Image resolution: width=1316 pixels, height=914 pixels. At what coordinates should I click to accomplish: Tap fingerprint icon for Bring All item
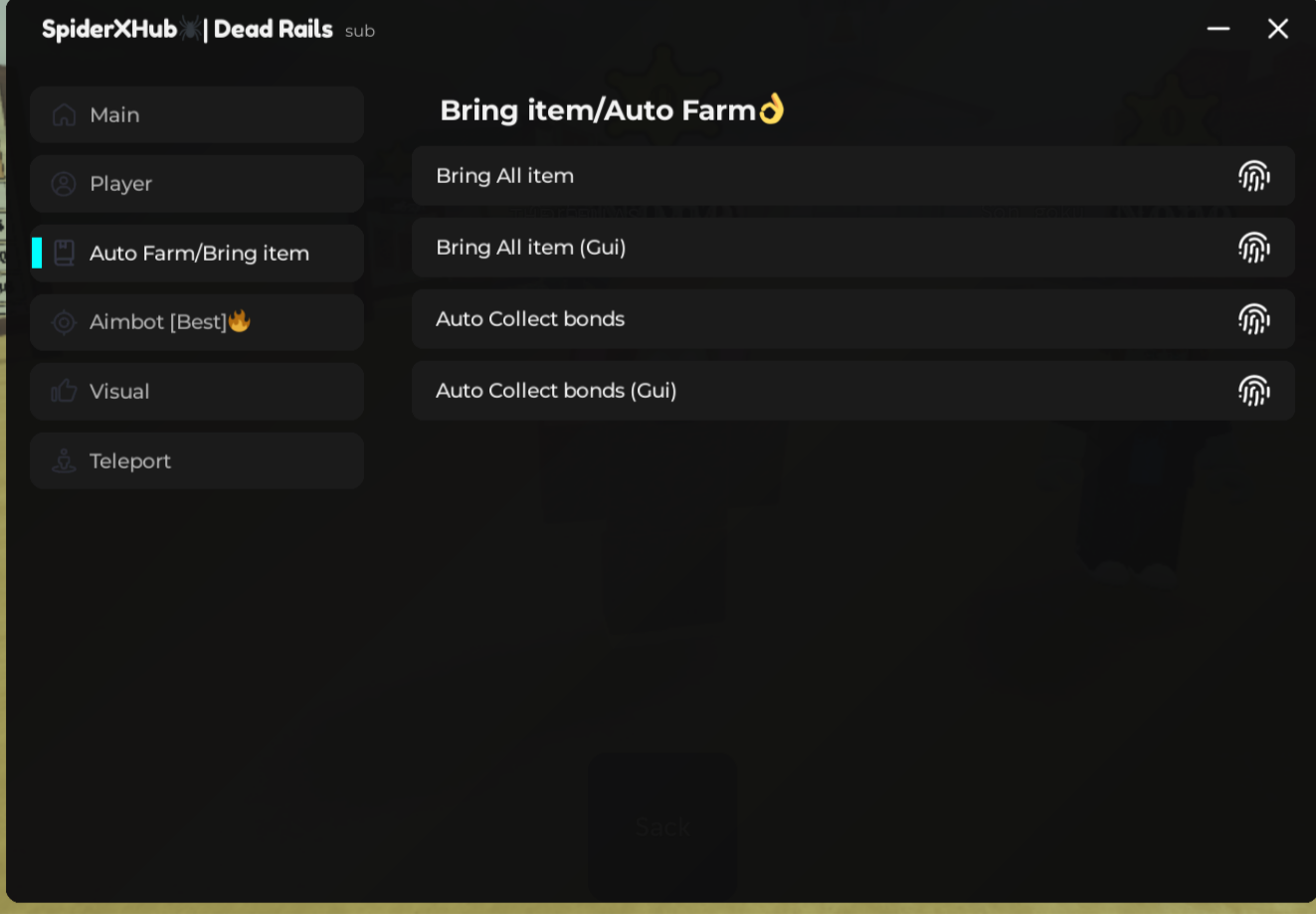click(1253, 176)
